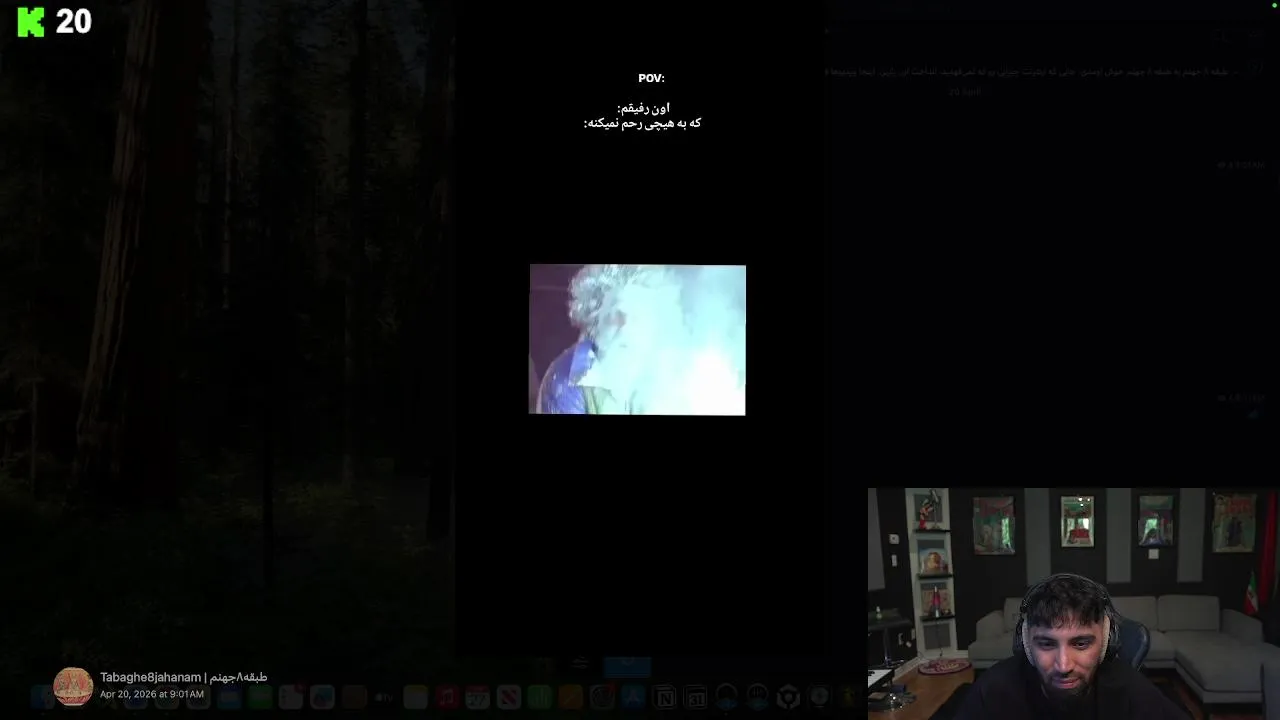Click the Tabaghe8jahanam channel name
1280x720 pixels.
[x=183, y=677]
